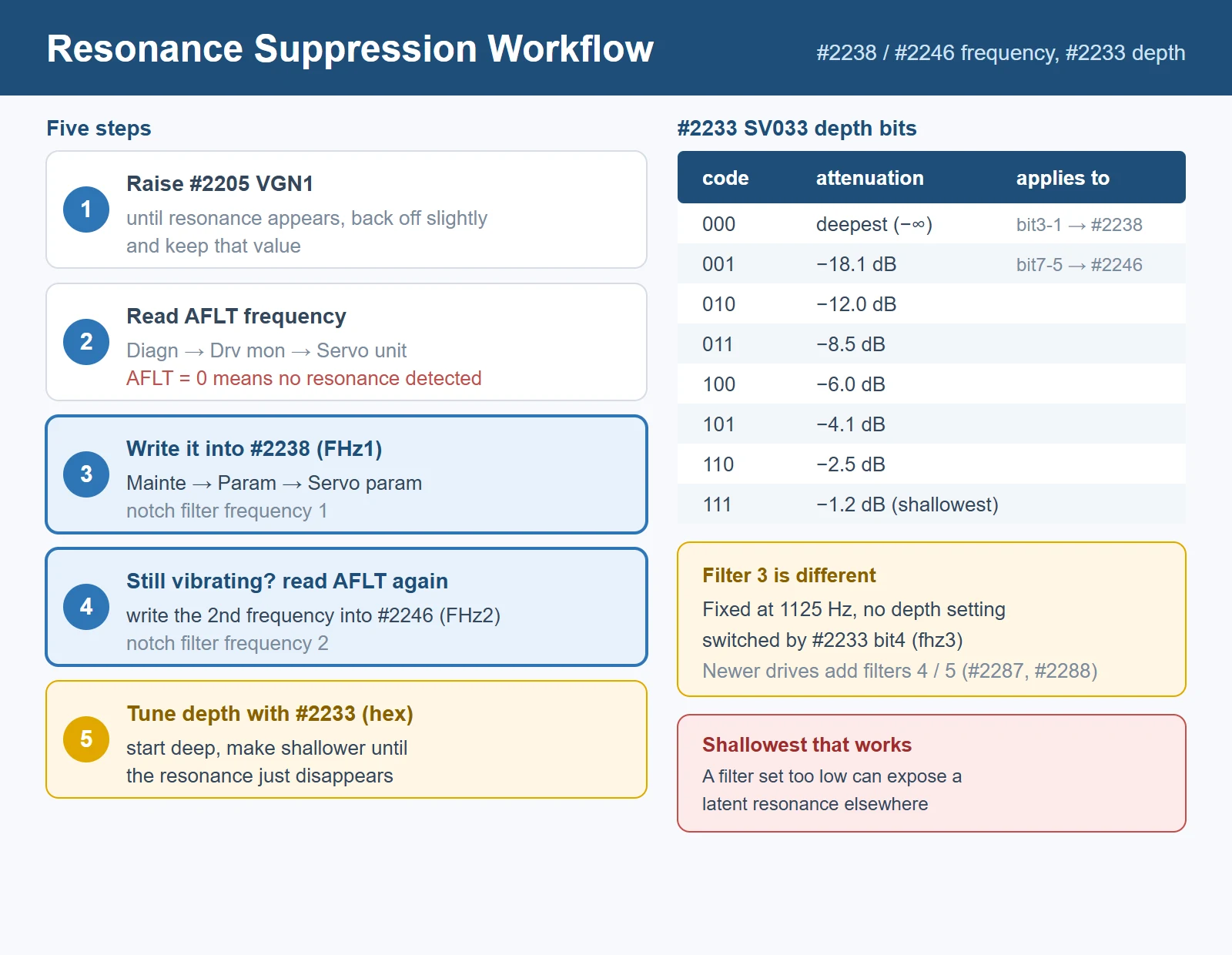Click 'latent resonance elsewhere' line
Screen dimensions: 1232x955
click(x=815, y=804)
